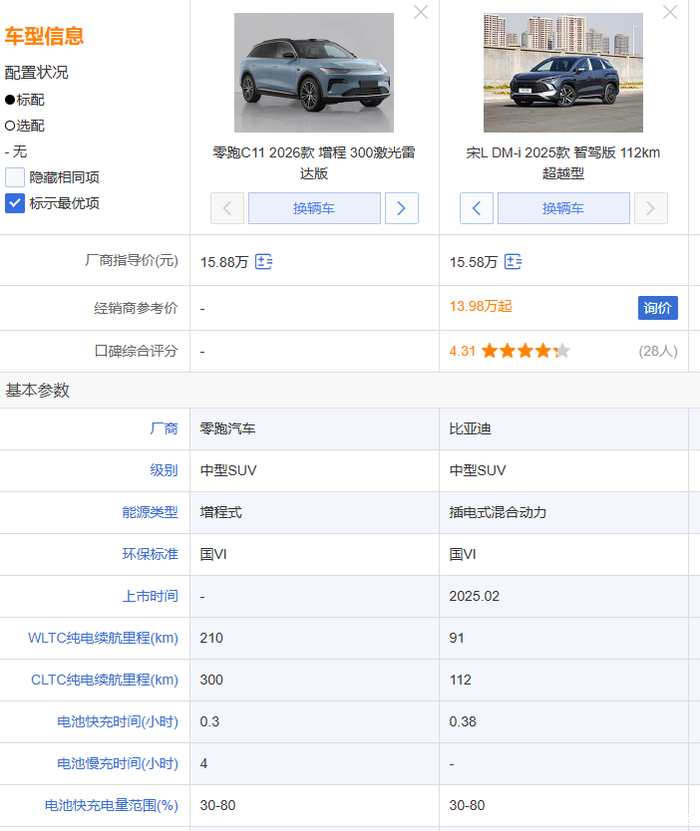Uncheck the 标示最优项 checkbox
The image size is (700, 831).
pos(15,203)
